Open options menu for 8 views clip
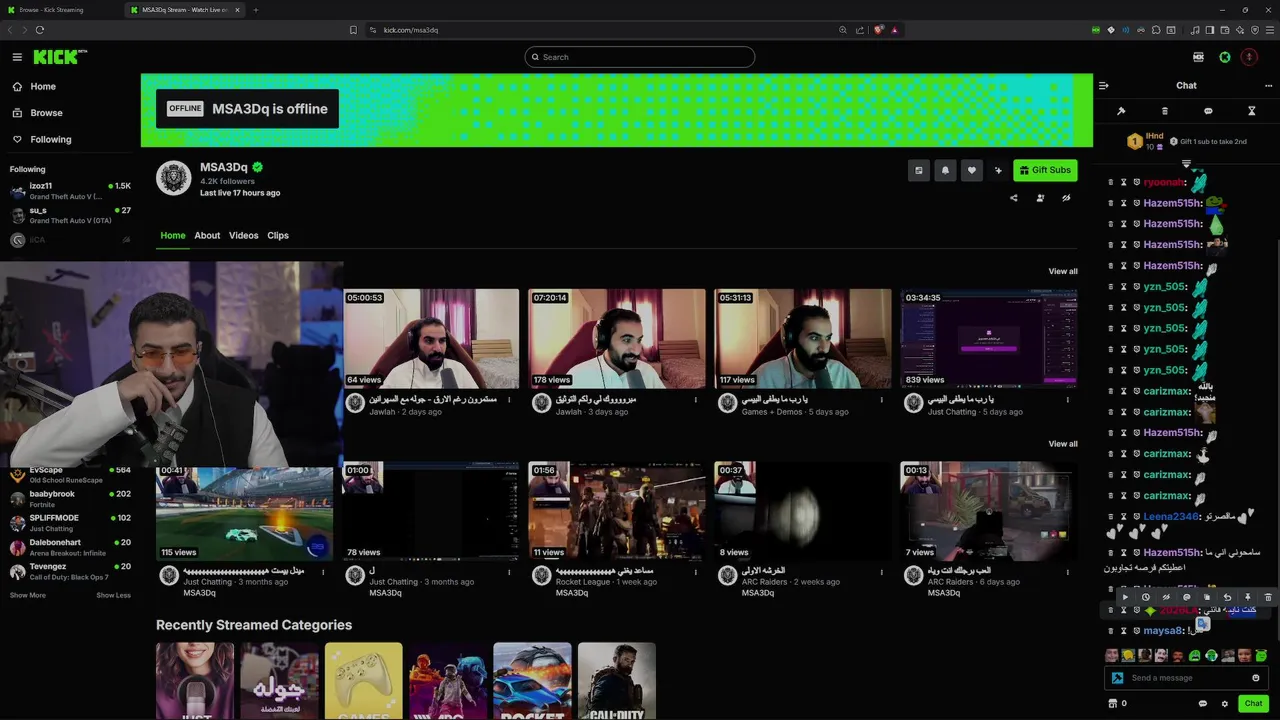The height and width of the screenshot is (720, 1280). [881, 572]
